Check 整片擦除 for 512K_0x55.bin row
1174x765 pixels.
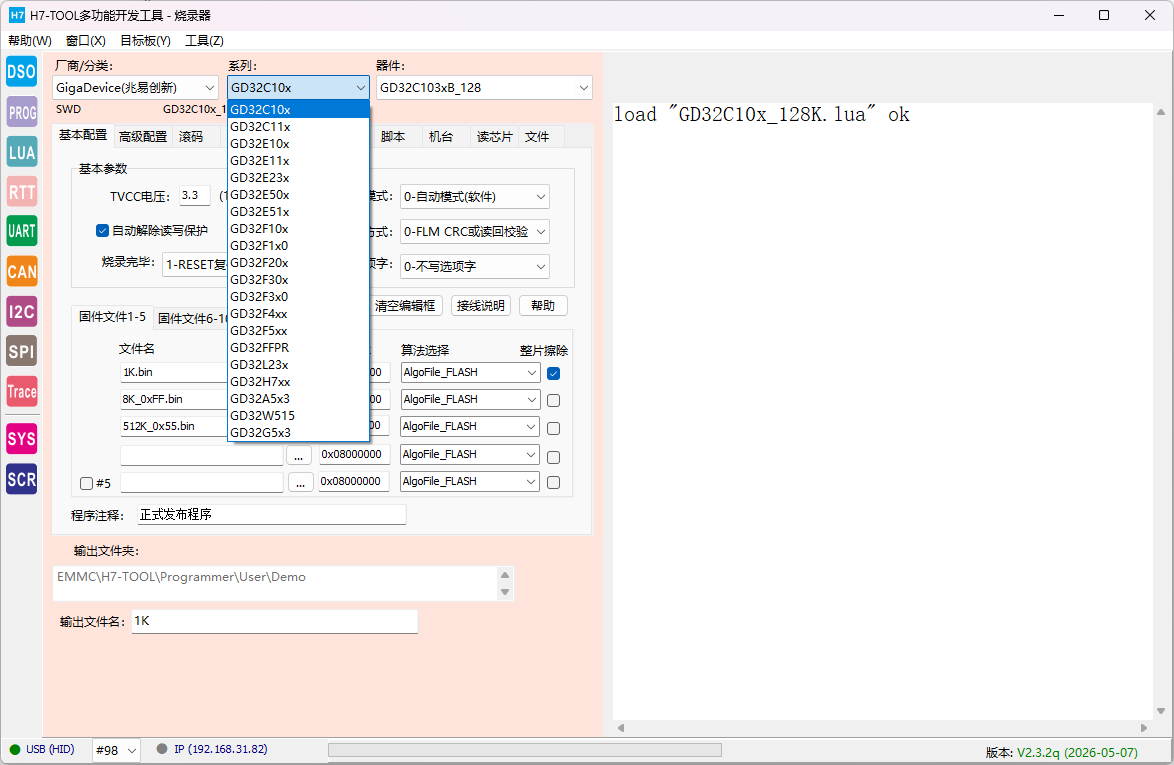coord(553,428)
